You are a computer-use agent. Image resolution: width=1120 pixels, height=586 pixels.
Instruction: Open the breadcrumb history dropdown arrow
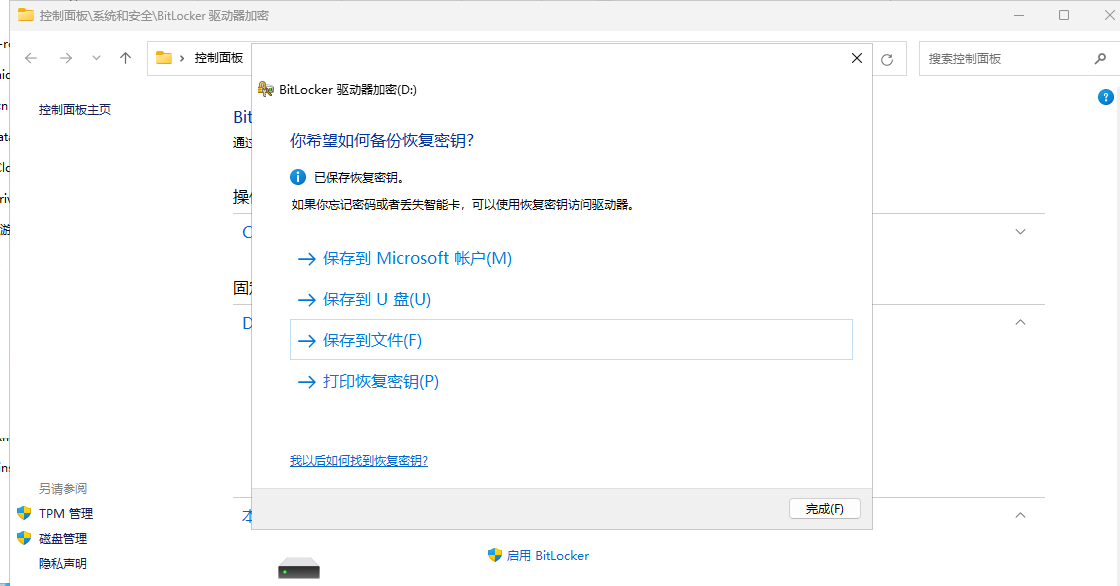[96, 58]
